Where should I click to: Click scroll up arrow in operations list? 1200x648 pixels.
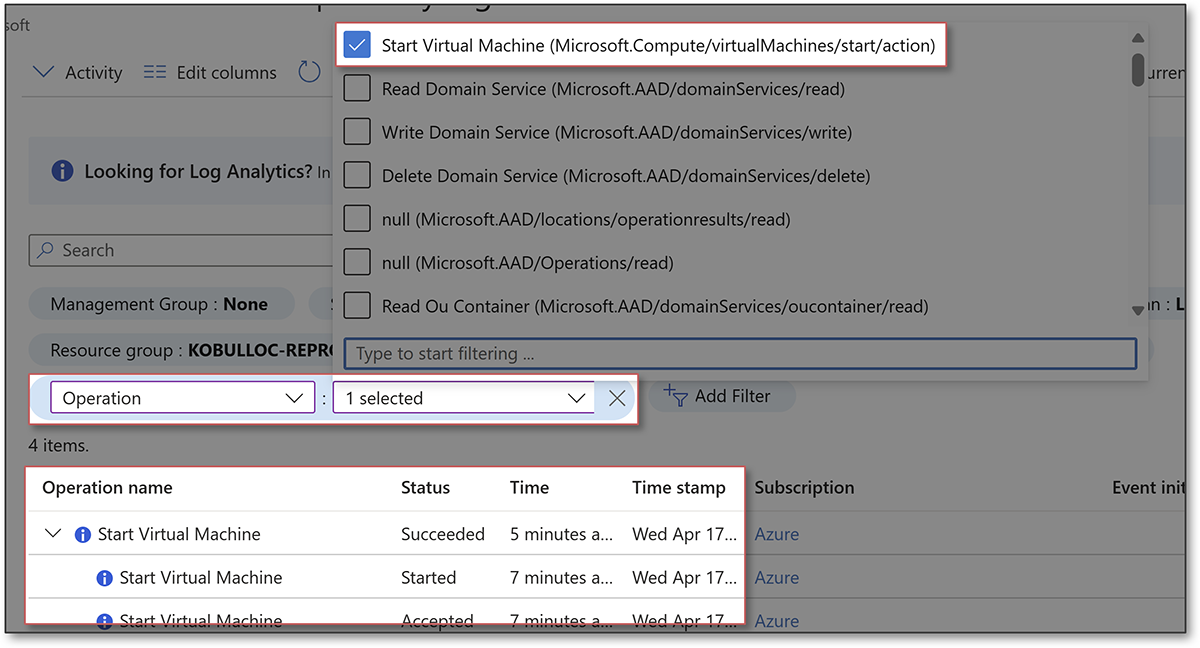(x=1137, y=38)
